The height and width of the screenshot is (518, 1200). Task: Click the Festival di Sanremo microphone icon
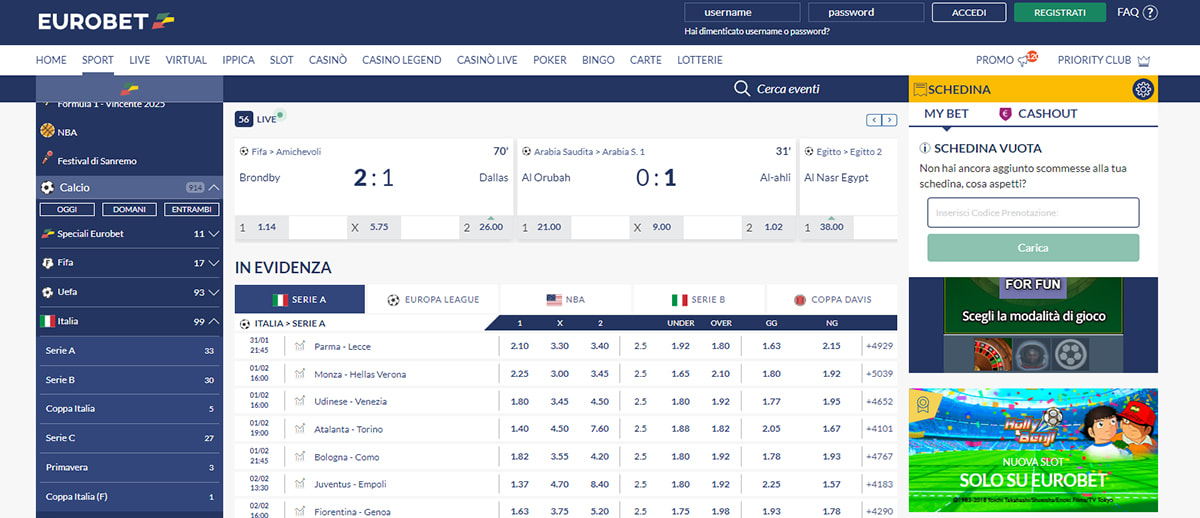(47, 159)
